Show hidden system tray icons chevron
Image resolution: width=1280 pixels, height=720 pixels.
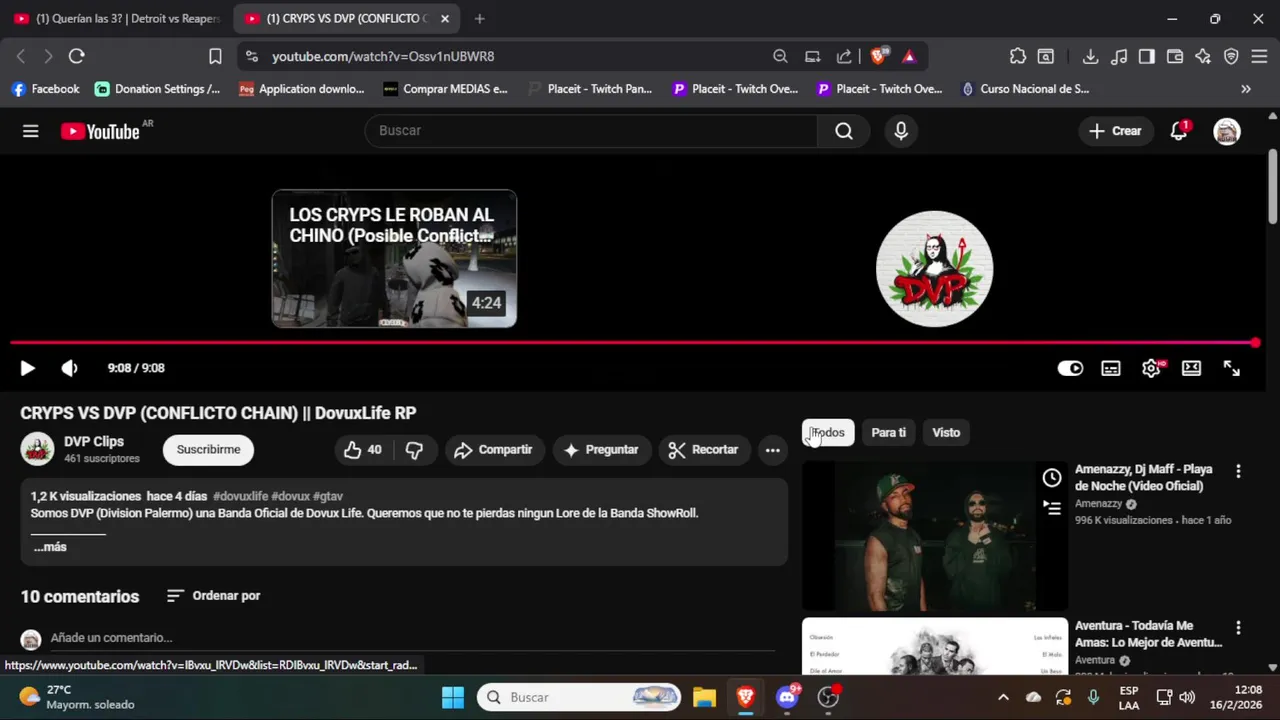click(1003, 697)
